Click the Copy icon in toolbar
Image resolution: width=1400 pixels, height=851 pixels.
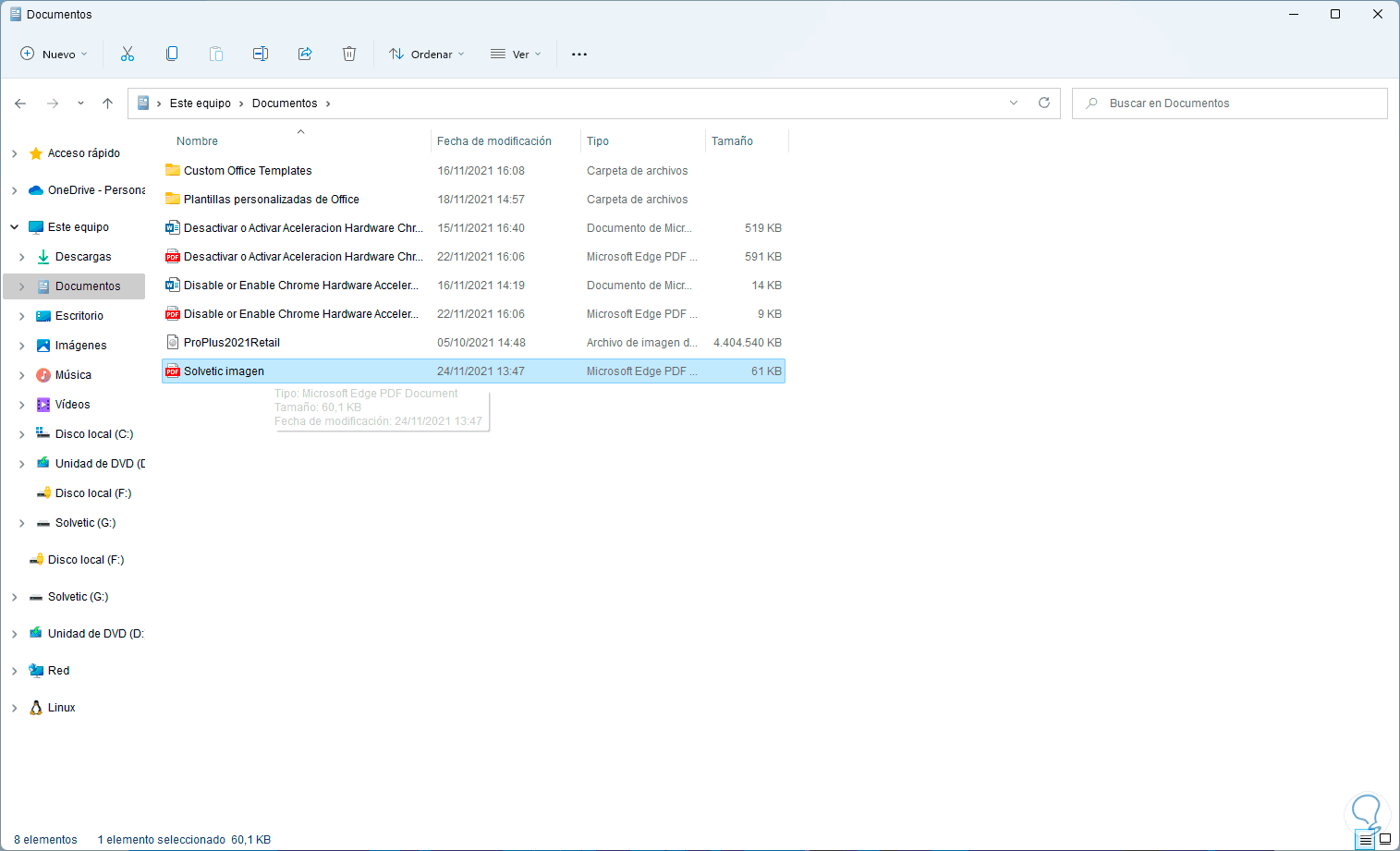(x=172, y=54)
